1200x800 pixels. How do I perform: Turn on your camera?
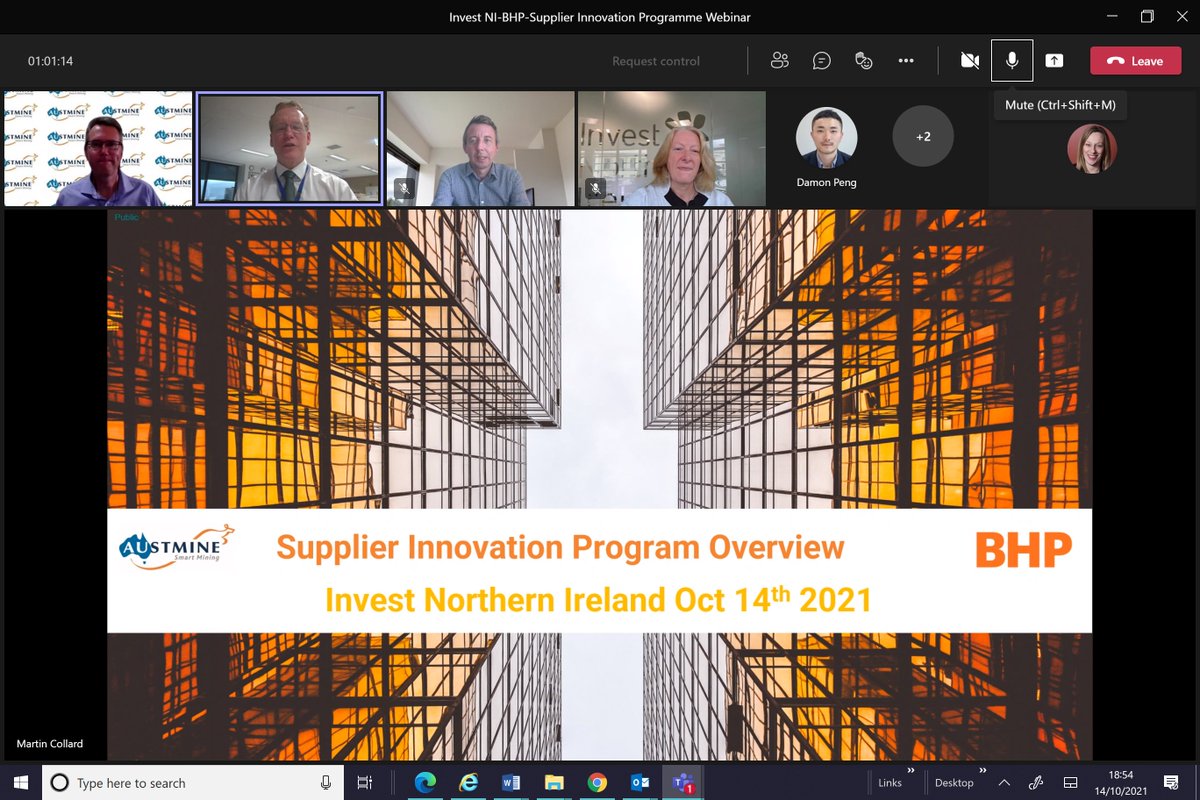[x=969, y=60]
